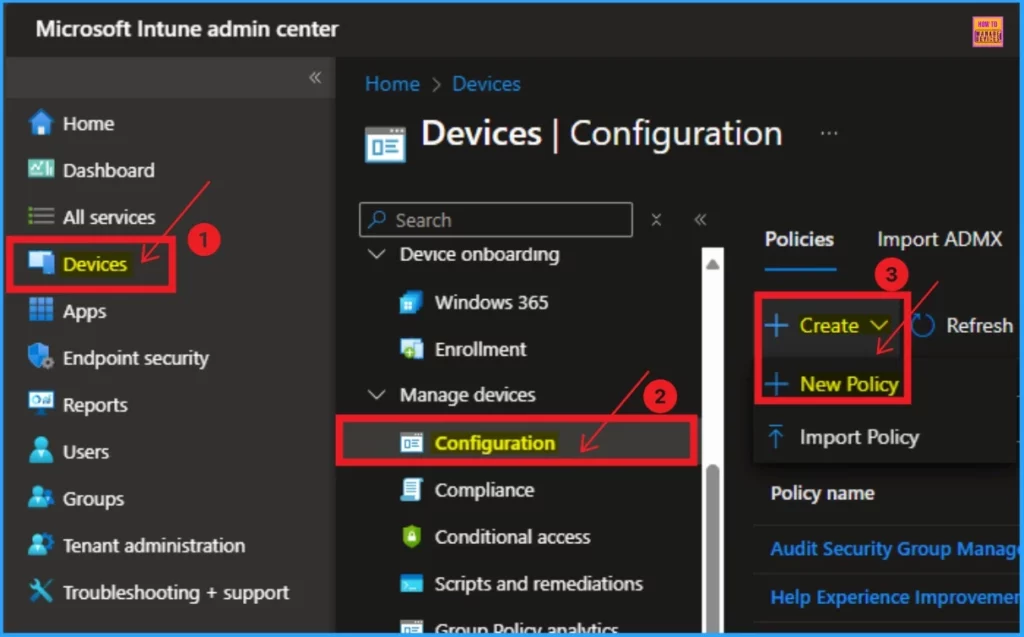
Task: Click the Home breadcrumb link
Action: [x=392, y=84]
